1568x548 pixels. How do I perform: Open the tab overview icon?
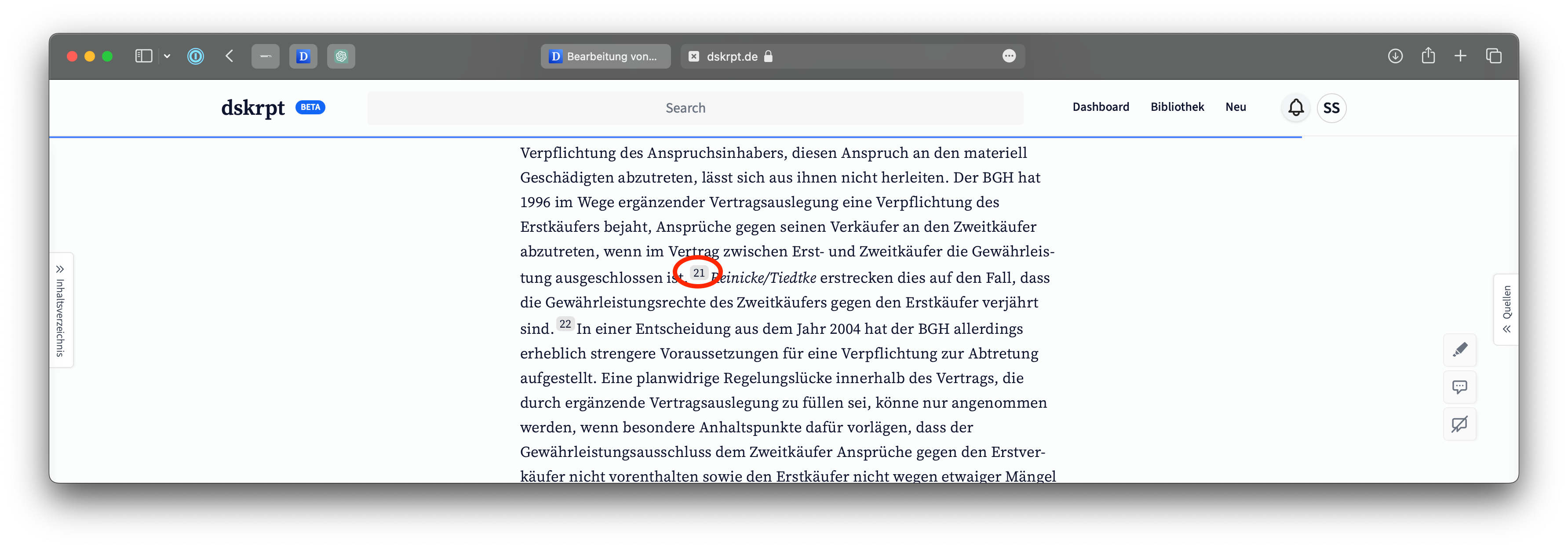coord(1494,56)
